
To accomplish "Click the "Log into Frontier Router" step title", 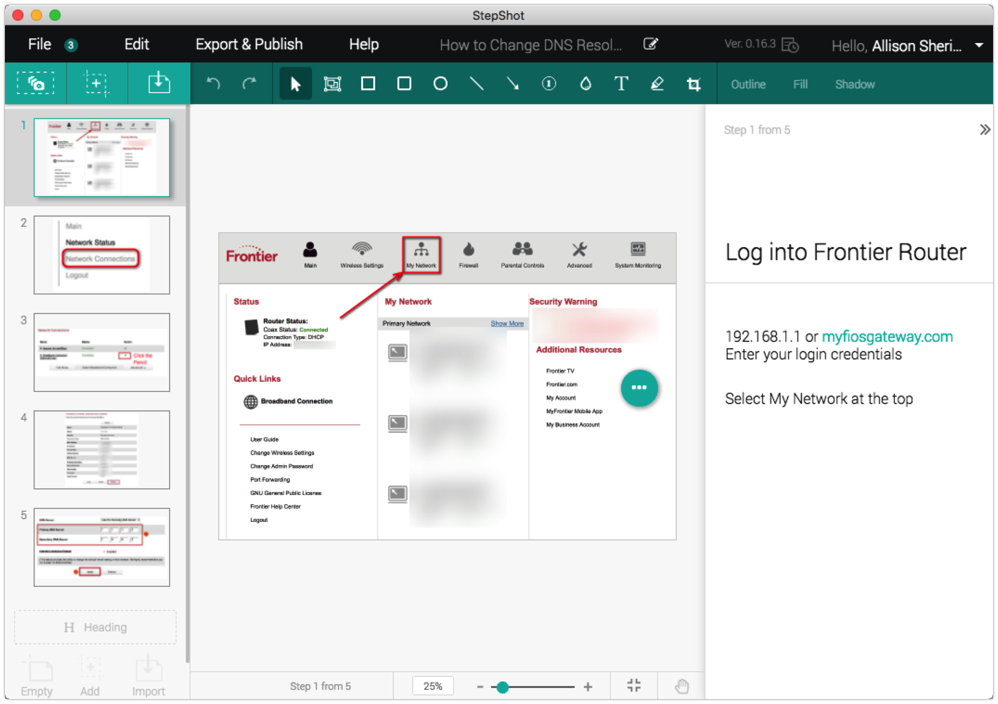I will (x=845, y=252).
